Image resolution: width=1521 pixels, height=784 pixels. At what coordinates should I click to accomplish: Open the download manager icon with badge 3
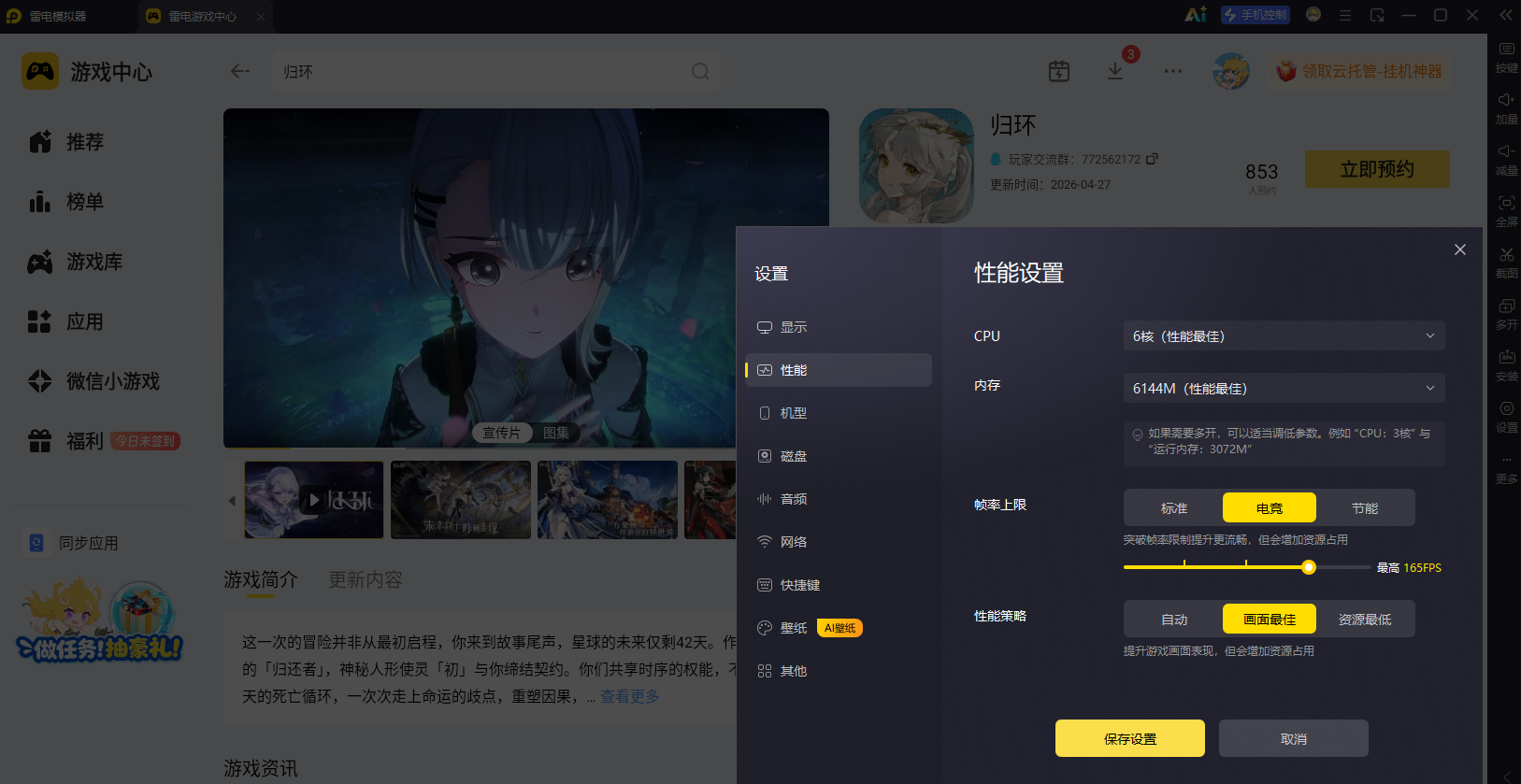click(1115, 71)
